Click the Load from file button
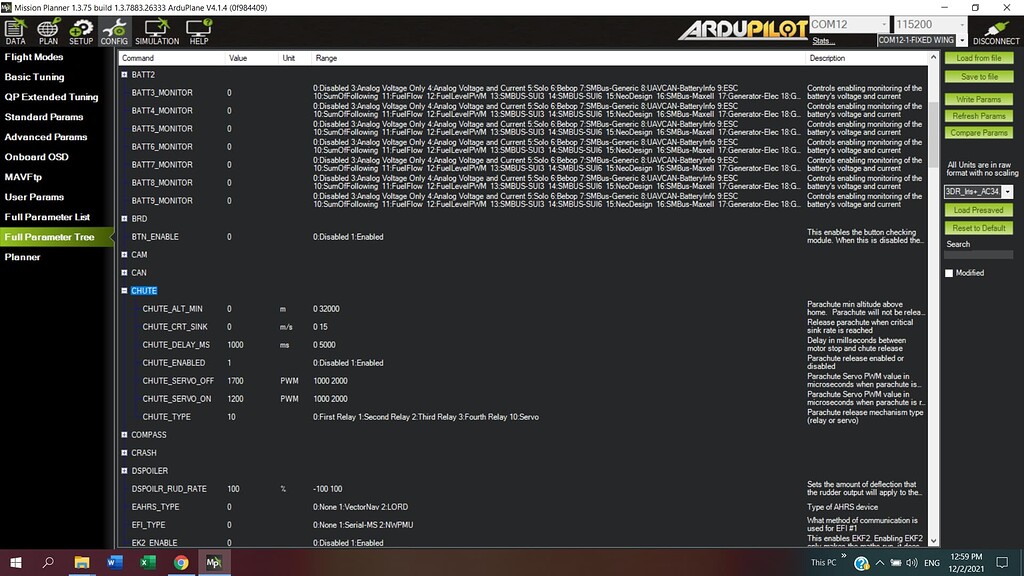This screenshot has width=1024, height=576. point(979,59)
